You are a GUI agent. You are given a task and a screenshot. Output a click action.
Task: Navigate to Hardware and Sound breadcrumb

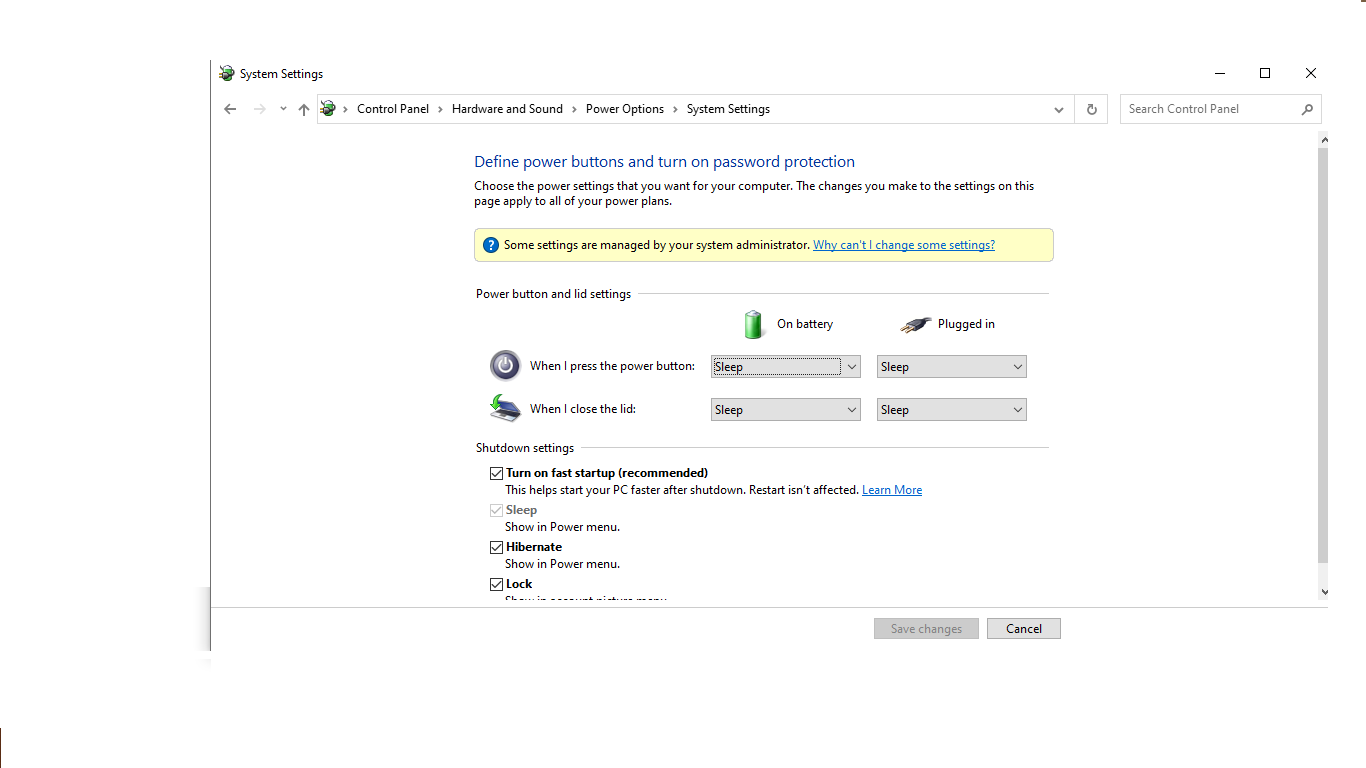[507, 109]
